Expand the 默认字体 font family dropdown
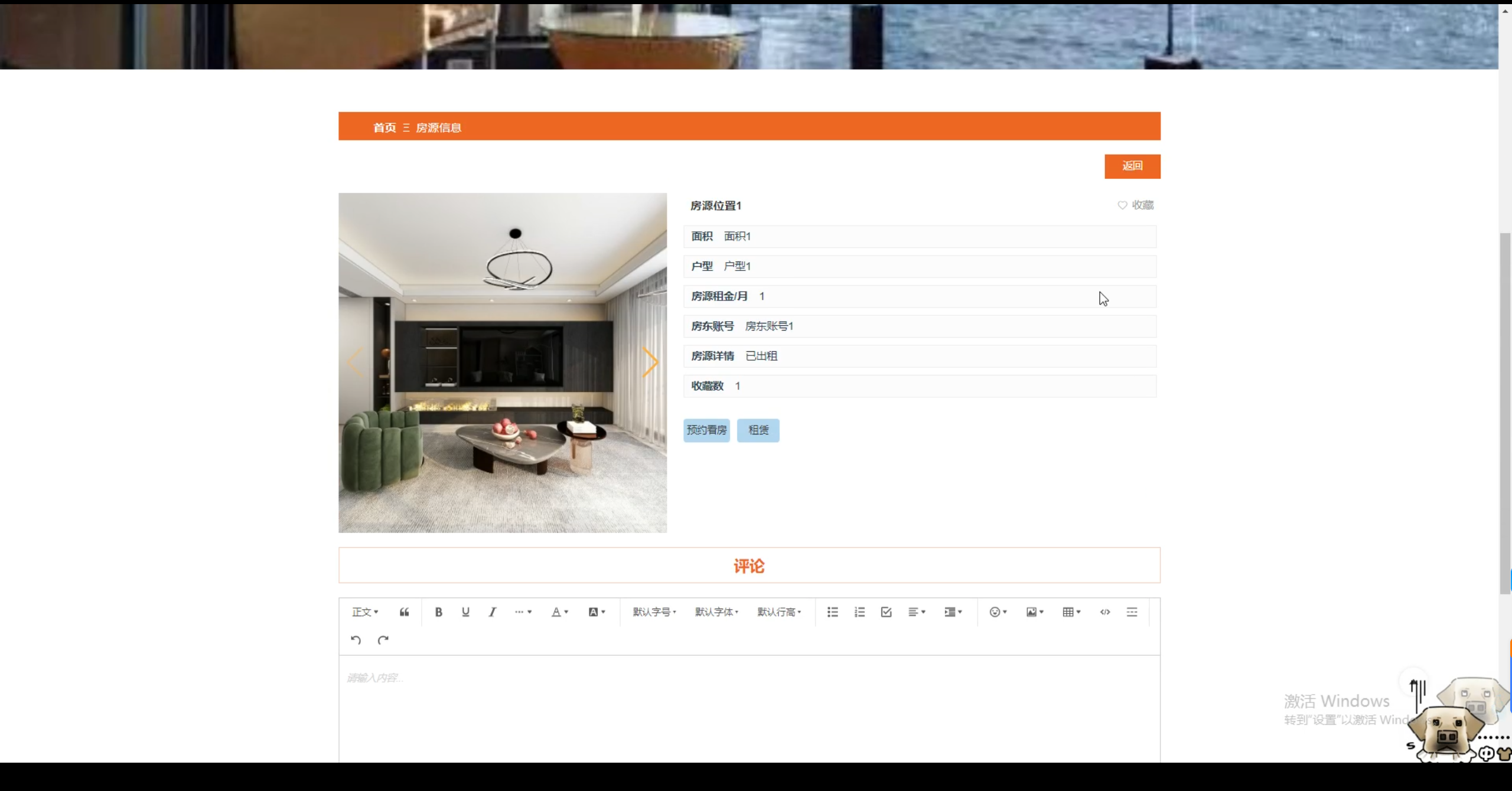Viewport: 1512px width, 791px height. coord(716,612)
